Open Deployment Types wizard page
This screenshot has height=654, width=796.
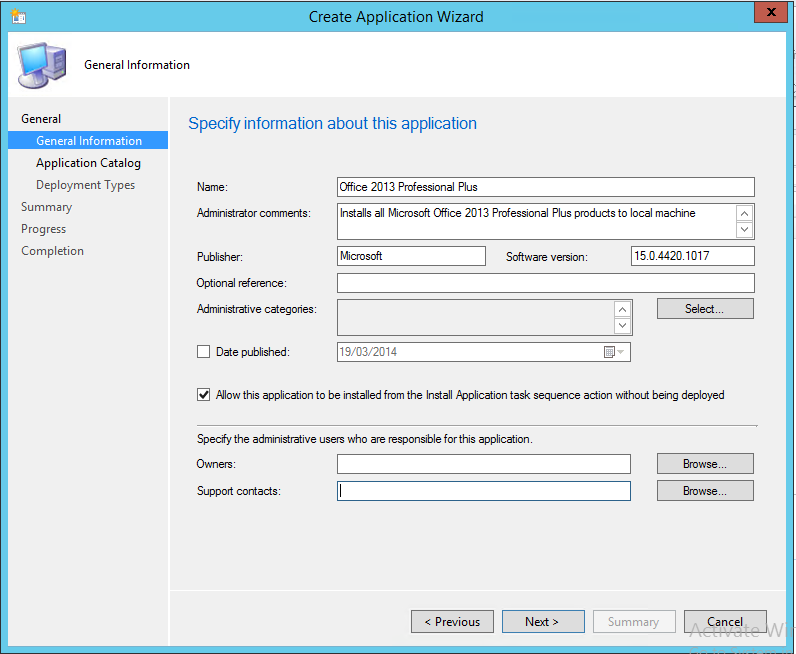point(85,185)
